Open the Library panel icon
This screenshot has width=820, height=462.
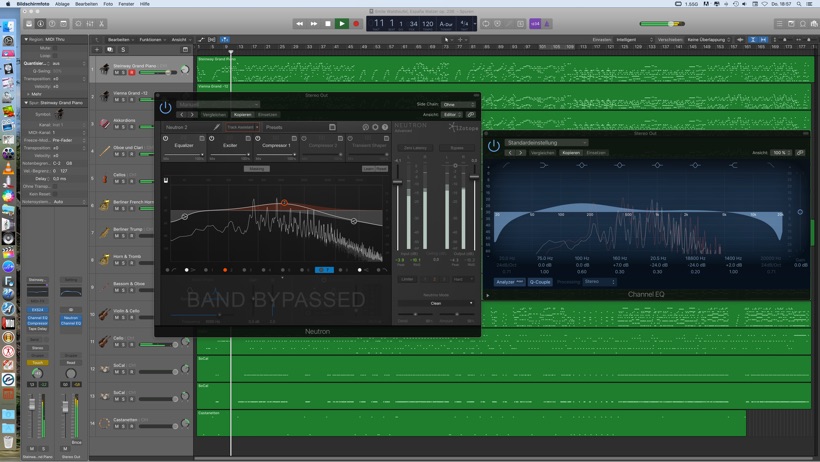29,24
